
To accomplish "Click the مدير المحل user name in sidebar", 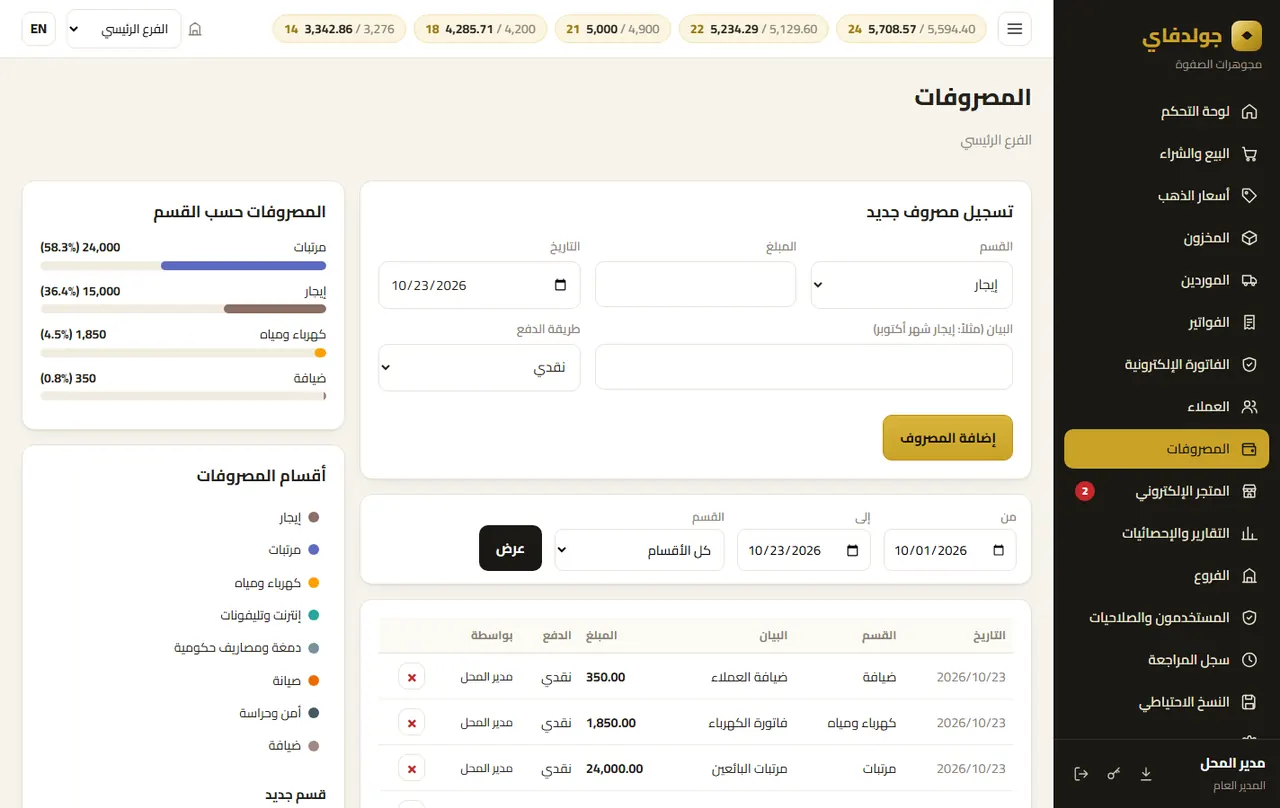I will click(x=1232, y=764).
